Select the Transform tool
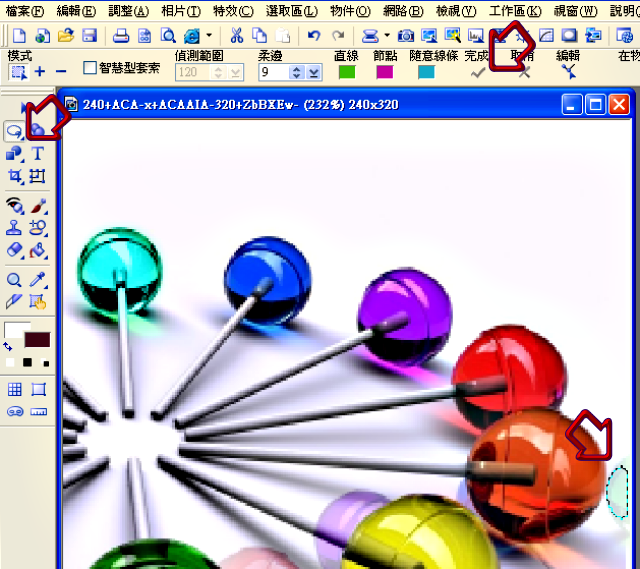Image resolution: width=640 pixels, height=569 pixels. coord(38,176)
